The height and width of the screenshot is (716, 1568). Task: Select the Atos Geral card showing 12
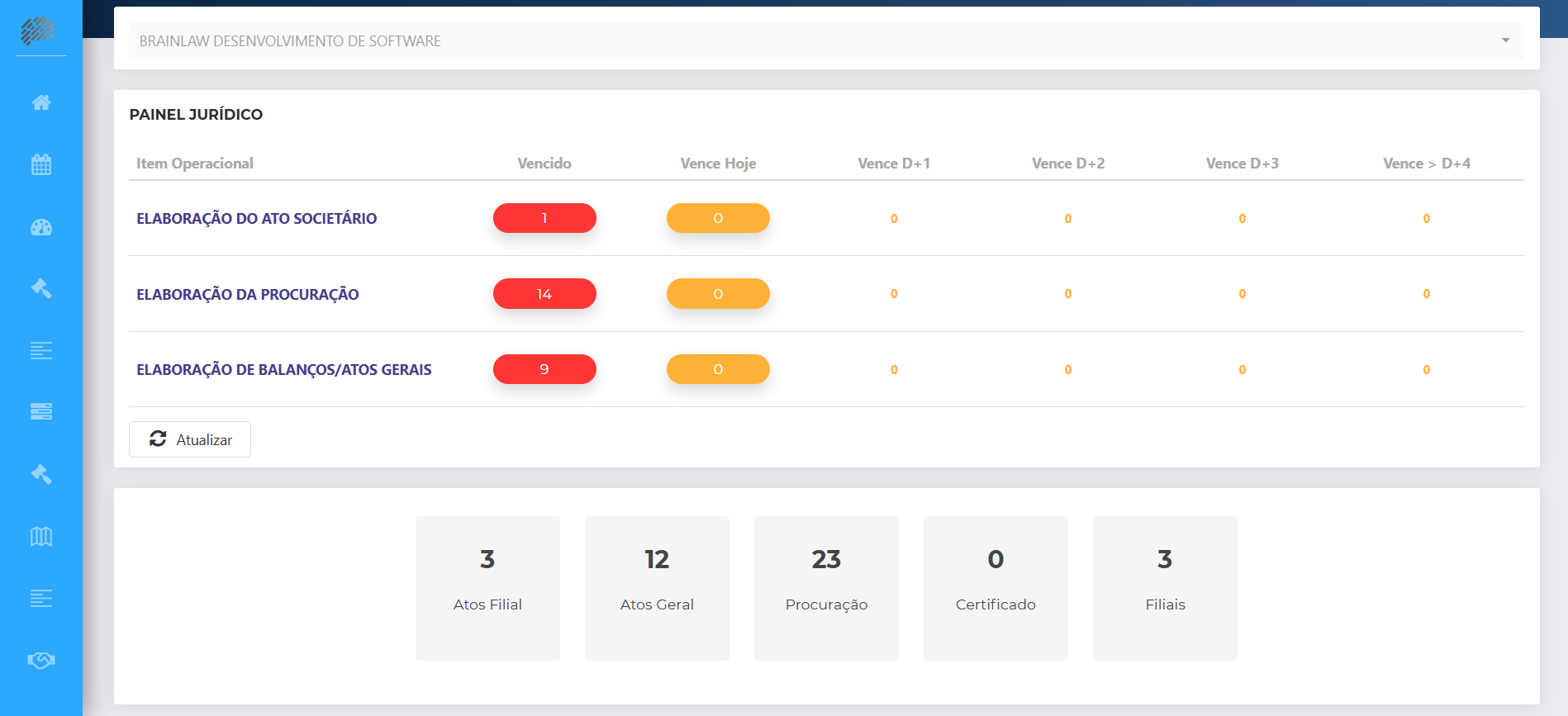(657, 588)
